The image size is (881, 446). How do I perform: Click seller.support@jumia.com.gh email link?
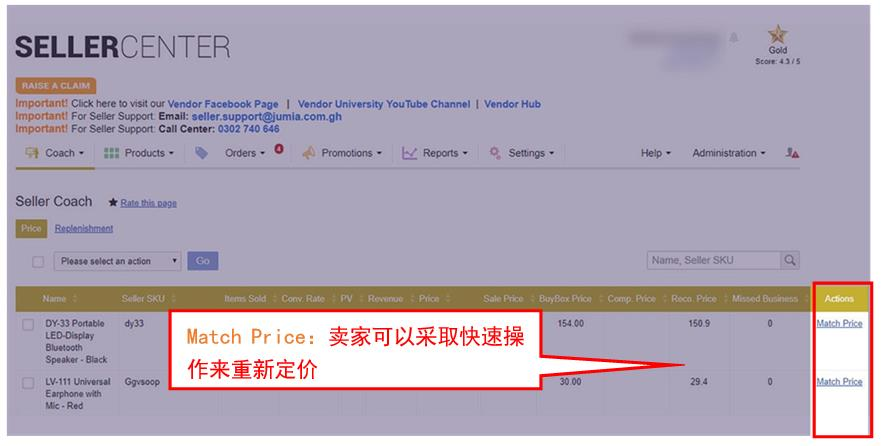pyautogui.click(x=266, y=117)
